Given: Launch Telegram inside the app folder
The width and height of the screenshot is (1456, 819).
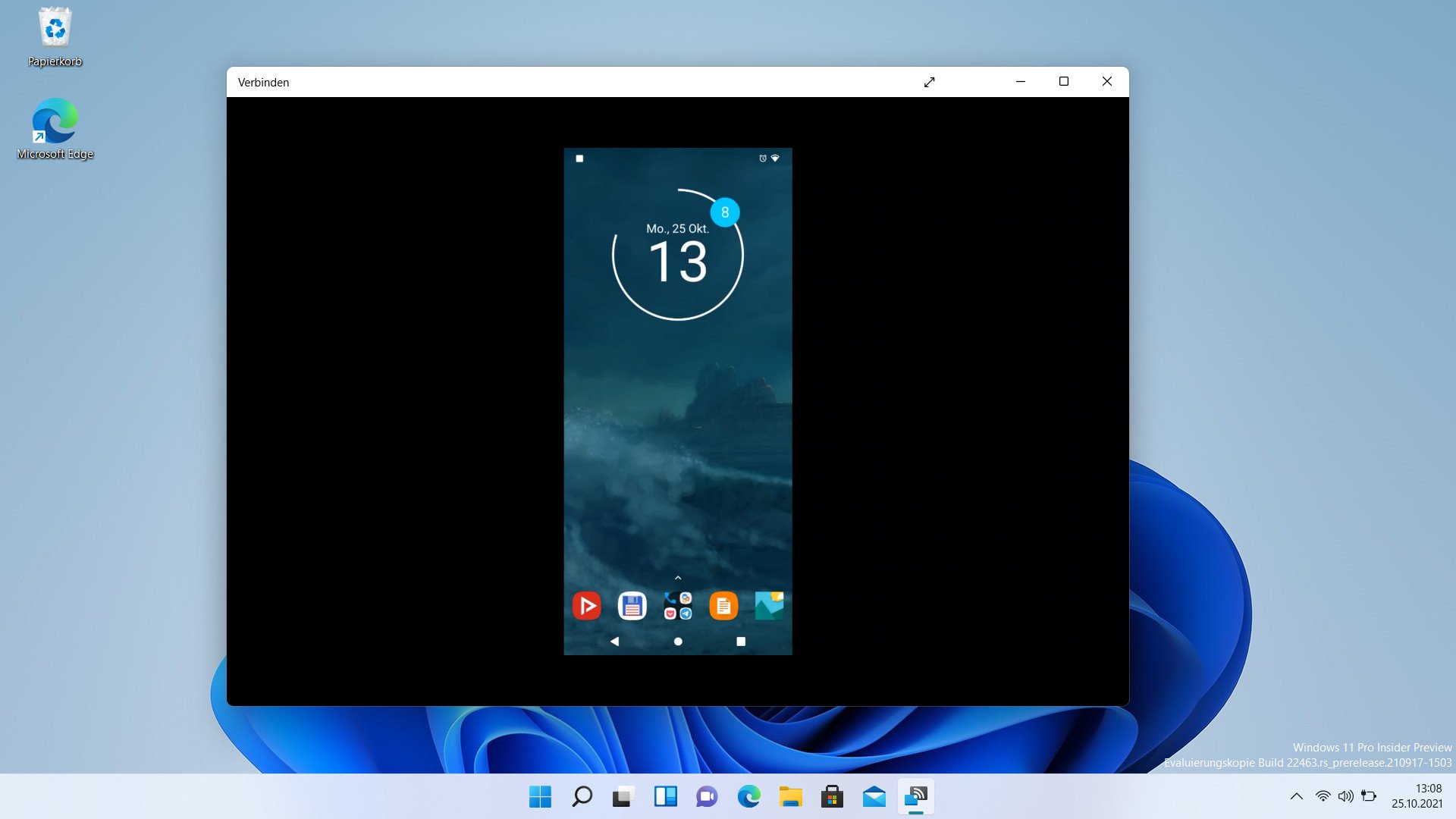Looking at the screenshot, I should 686,613.
